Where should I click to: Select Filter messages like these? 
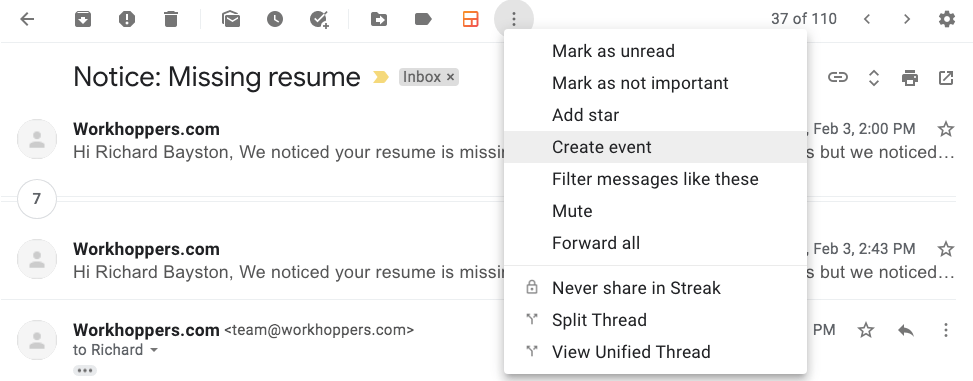655,179
